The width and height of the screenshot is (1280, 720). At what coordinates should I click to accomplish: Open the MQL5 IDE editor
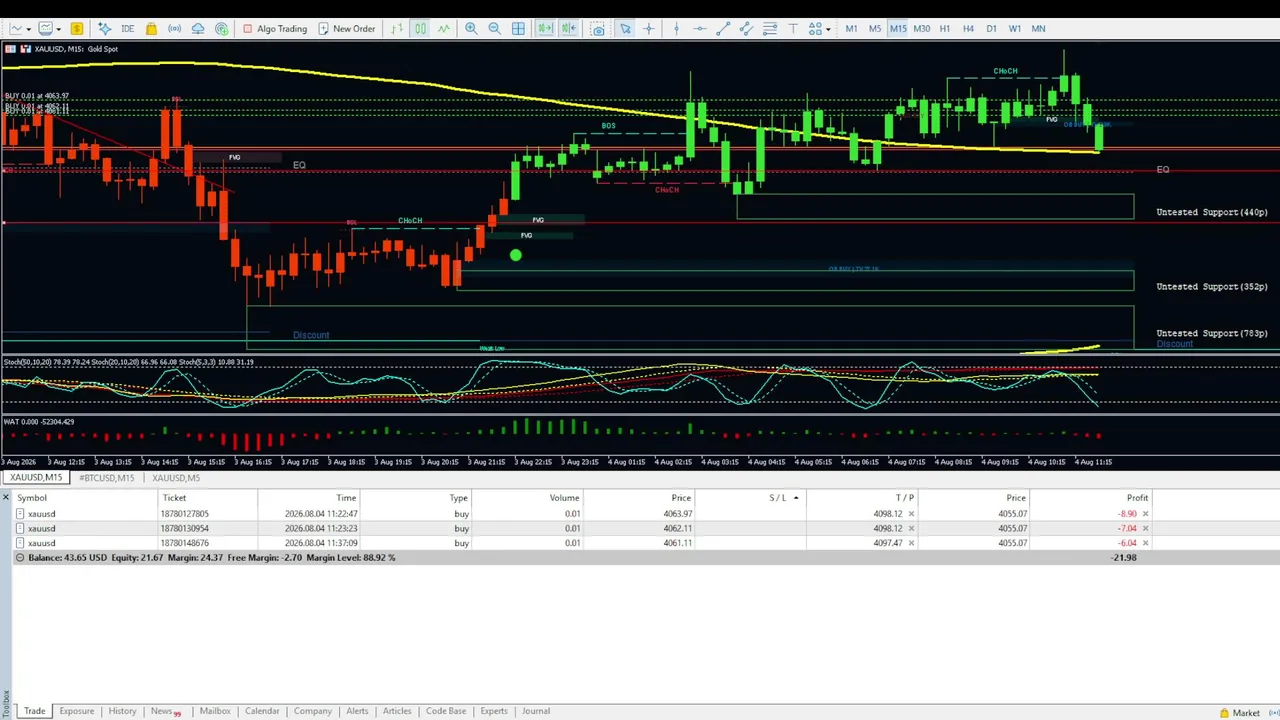127,28
